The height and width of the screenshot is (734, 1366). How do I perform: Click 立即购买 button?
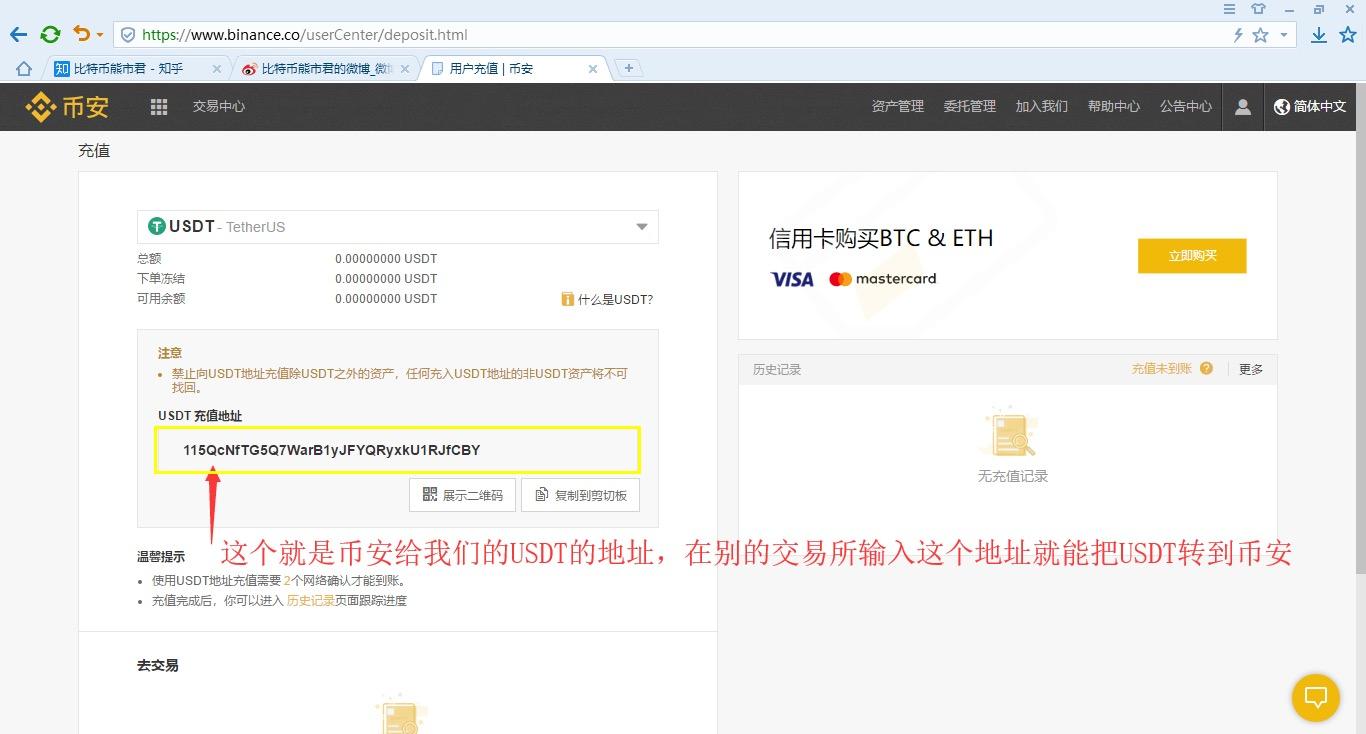1192,256
